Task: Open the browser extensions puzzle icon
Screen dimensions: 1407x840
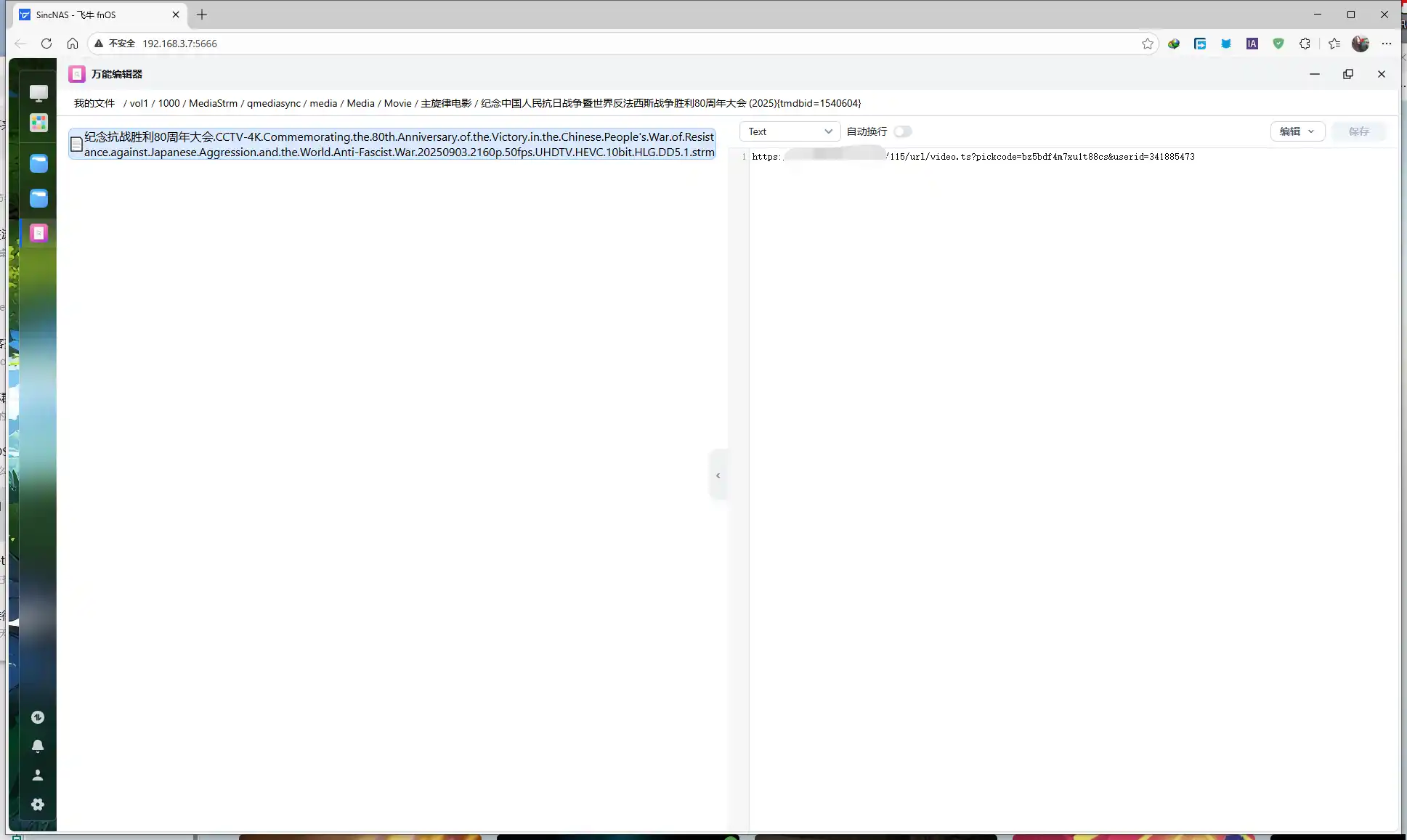Action: pyautogui.click(x=1305, y=44)
